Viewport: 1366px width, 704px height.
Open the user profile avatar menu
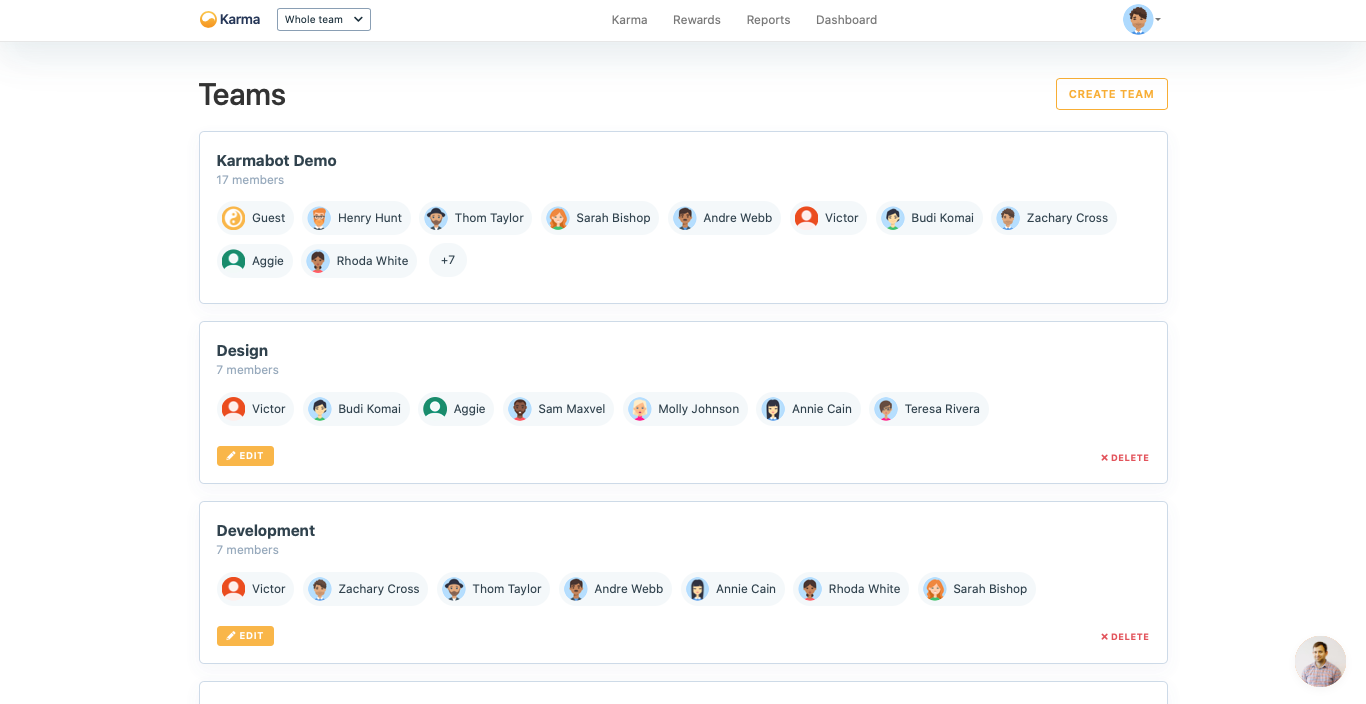click(x=1138, y=19)
